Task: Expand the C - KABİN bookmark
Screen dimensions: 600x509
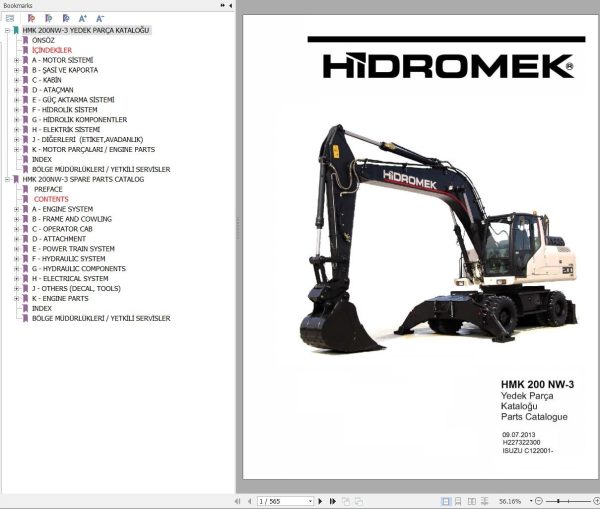Action: pyautogui.click(x=16, y=80)
